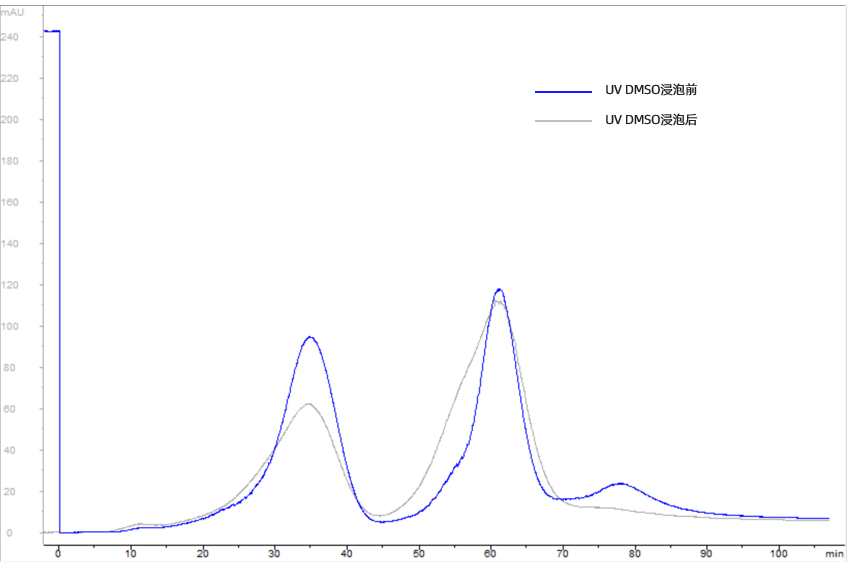
Task: Select the legend label UV DMSO浸泡后
Action: 651,120
